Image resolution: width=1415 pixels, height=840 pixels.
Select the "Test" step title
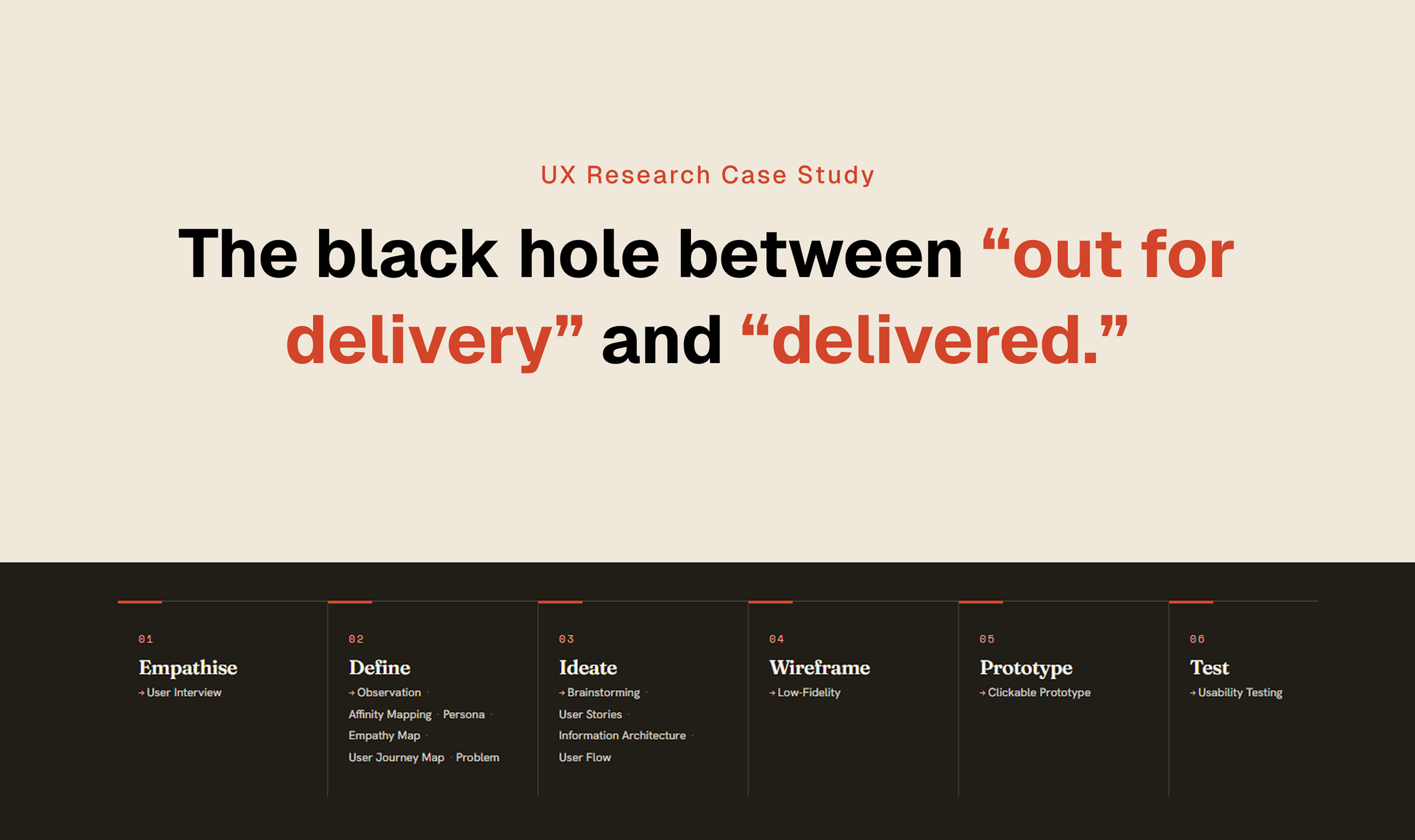[x=1210, y=667]
